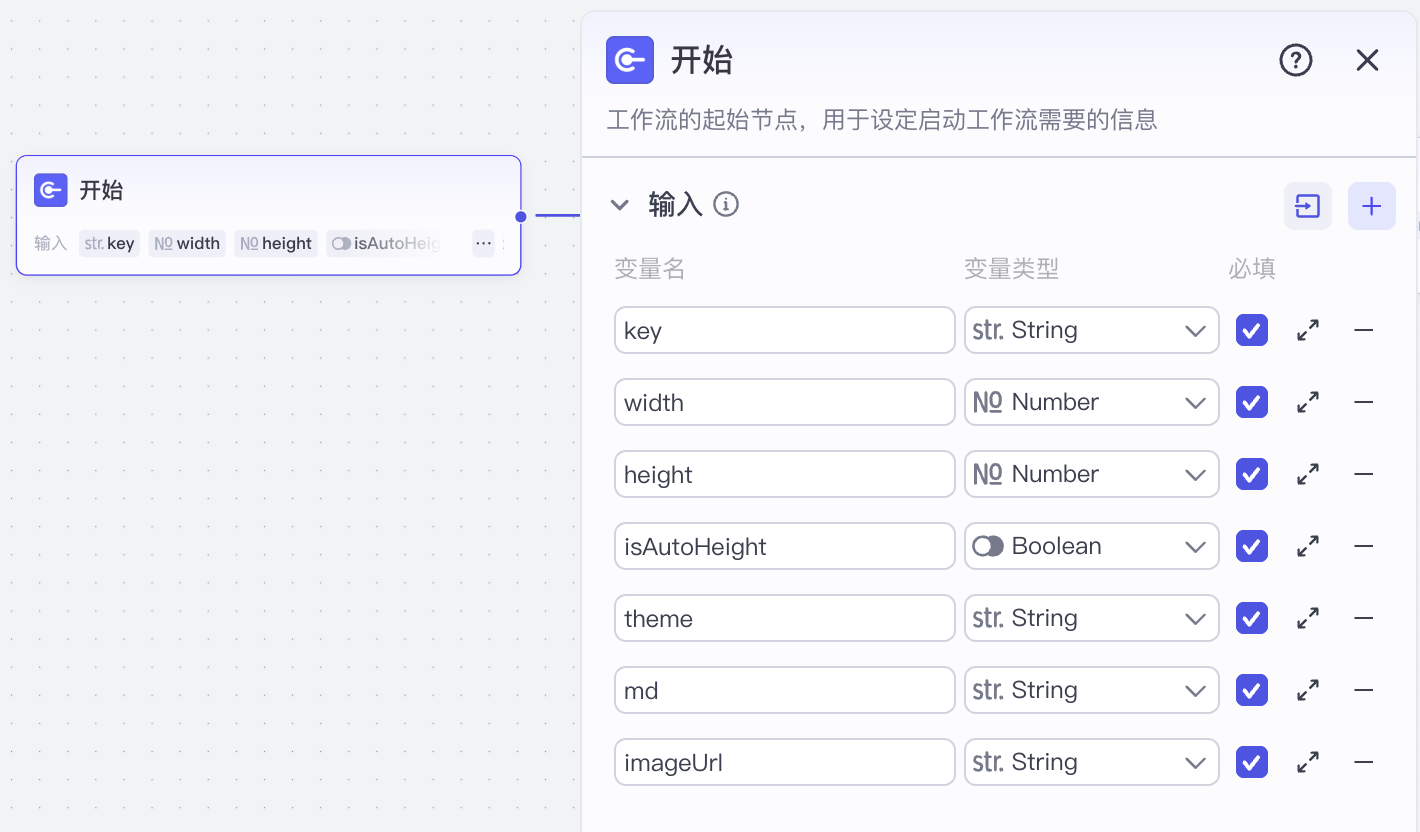The width and height of the screenshot is (1420, 832).
Task: Toggle the required checkbox for isAutoHeight
Action: click(1251, 546)
